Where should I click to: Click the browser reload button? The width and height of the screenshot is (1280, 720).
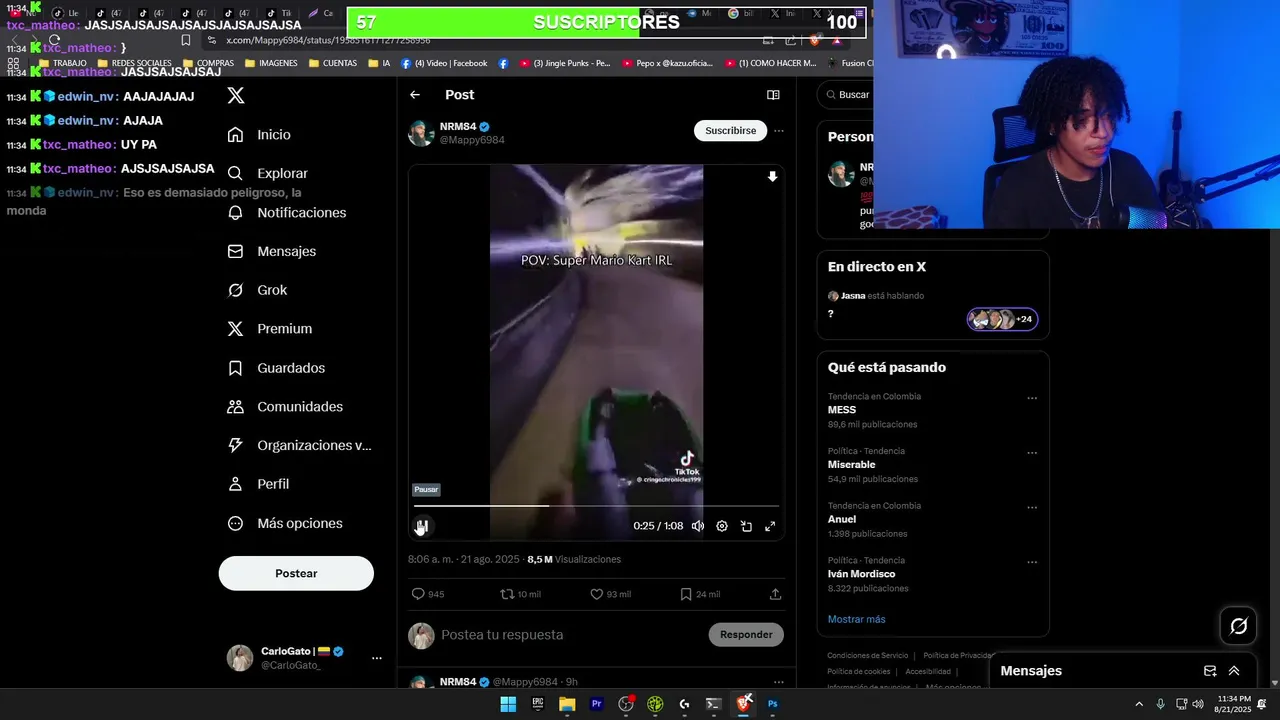tap(54, 40)
